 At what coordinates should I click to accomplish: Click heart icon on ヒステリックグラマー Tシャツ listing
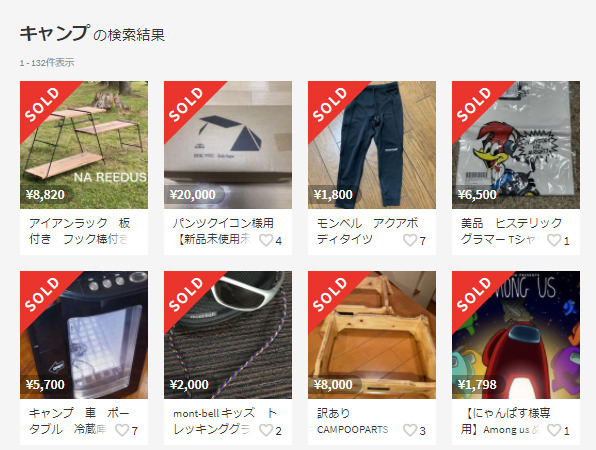pyautogui.click(x=554, y=240)
